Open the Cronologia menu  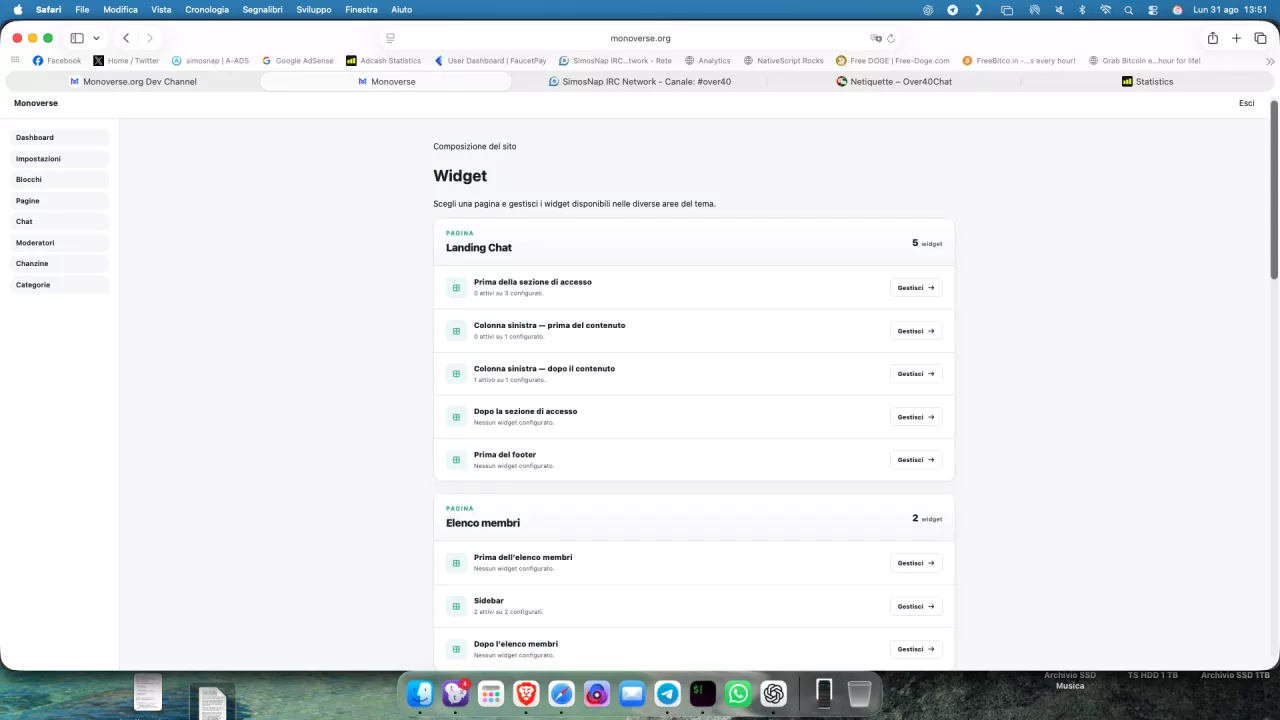click(x=207, y=9)
